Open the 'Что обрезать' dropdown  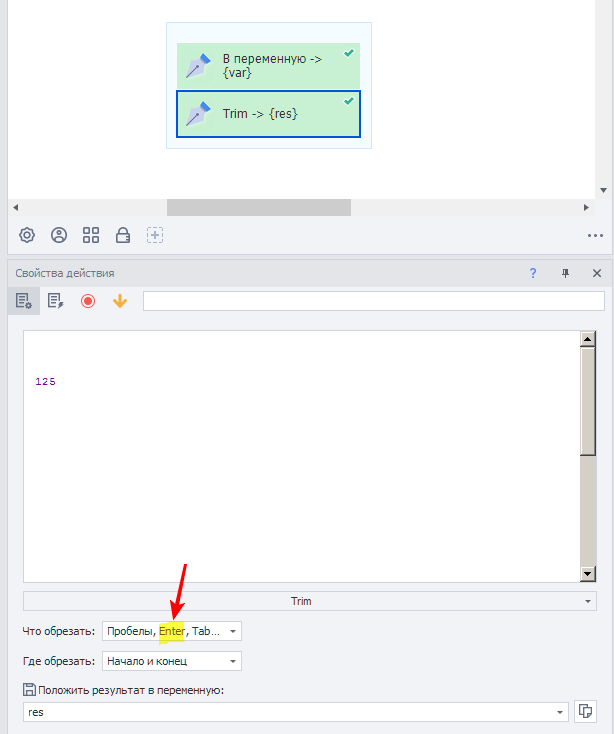(172, 631)
